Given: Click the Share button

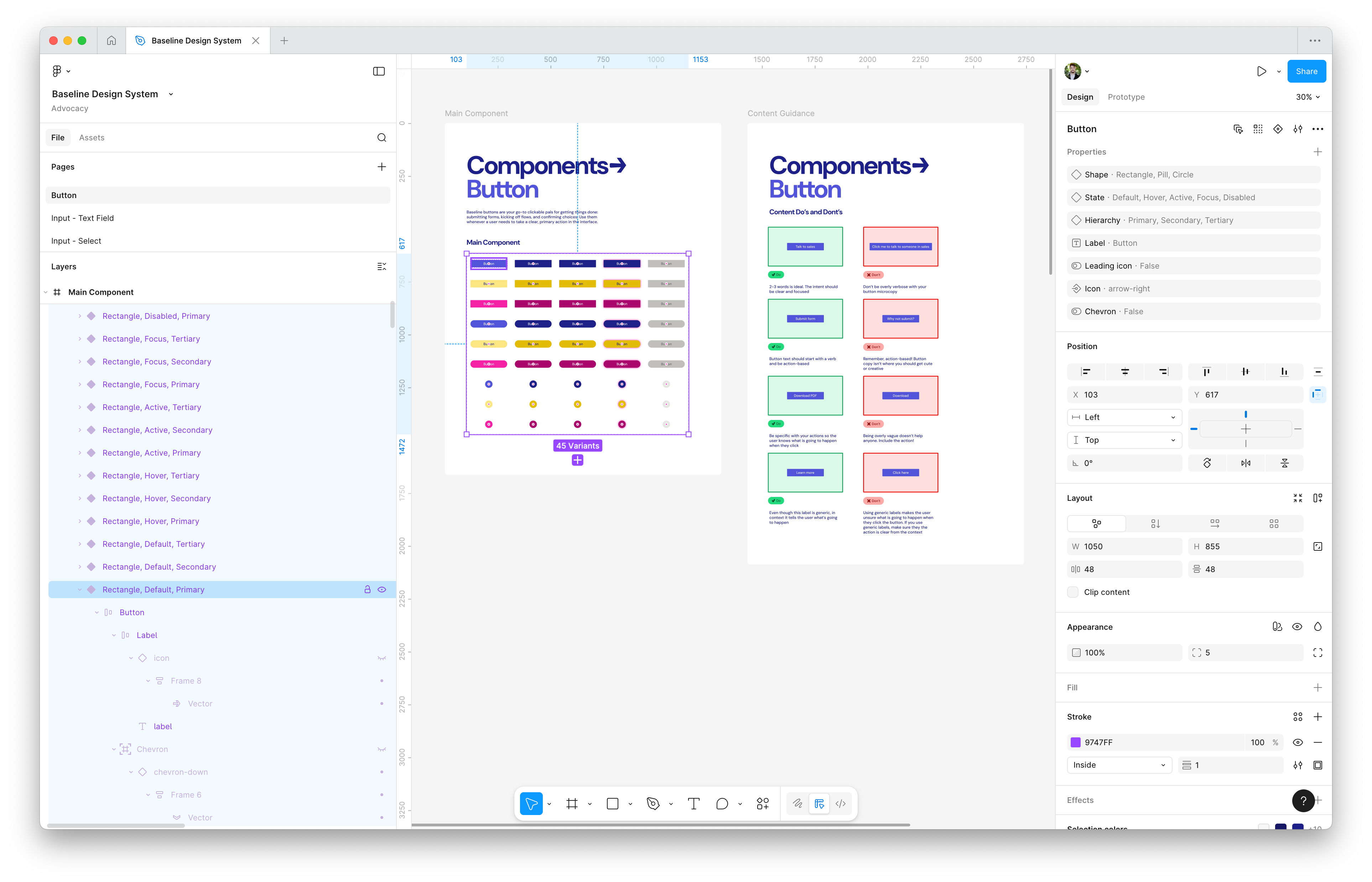Looking at the screenshot, I should click(1306, 71).
